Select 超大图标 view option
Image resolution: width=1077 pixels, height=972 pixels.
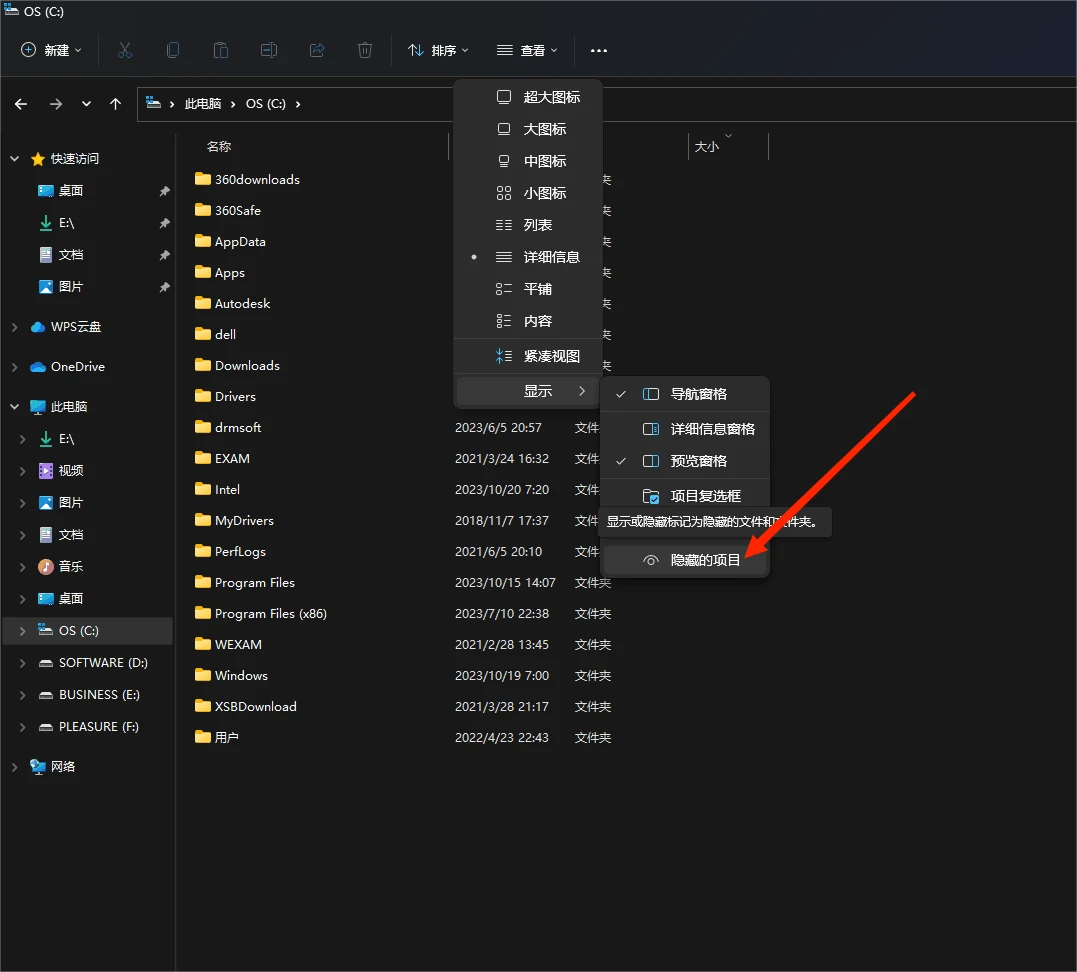click(528, 97)
